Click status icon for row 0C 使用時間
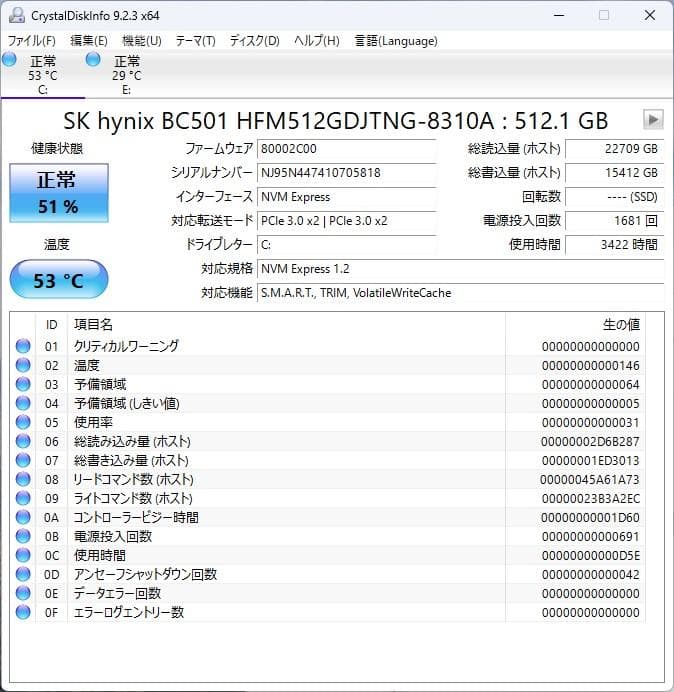 coord(23,555)
